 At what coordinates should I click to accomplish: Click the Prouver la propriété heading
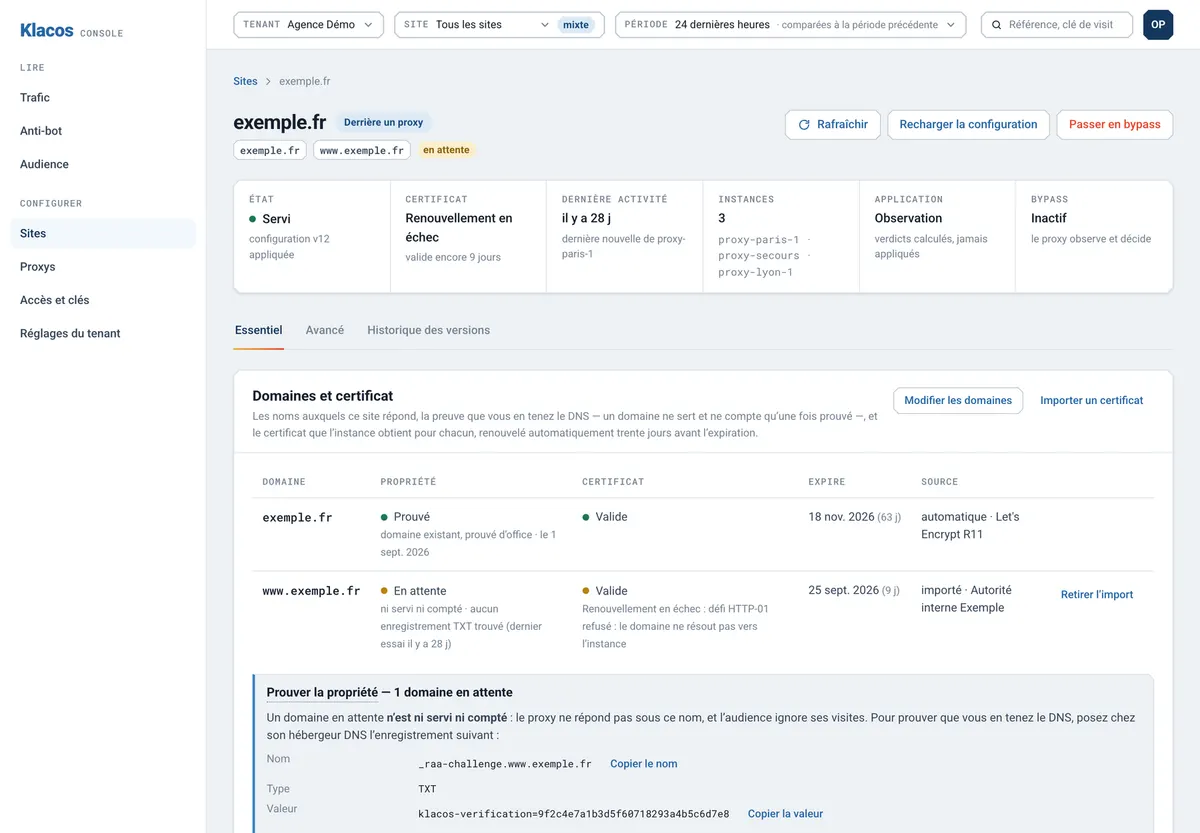coord(322,692)
